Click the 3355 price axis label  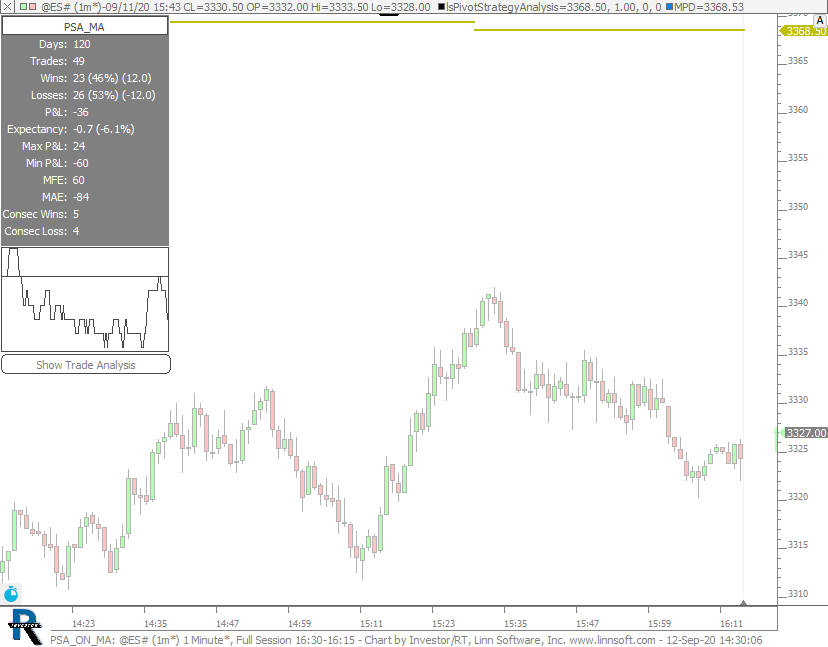[798, 157]
